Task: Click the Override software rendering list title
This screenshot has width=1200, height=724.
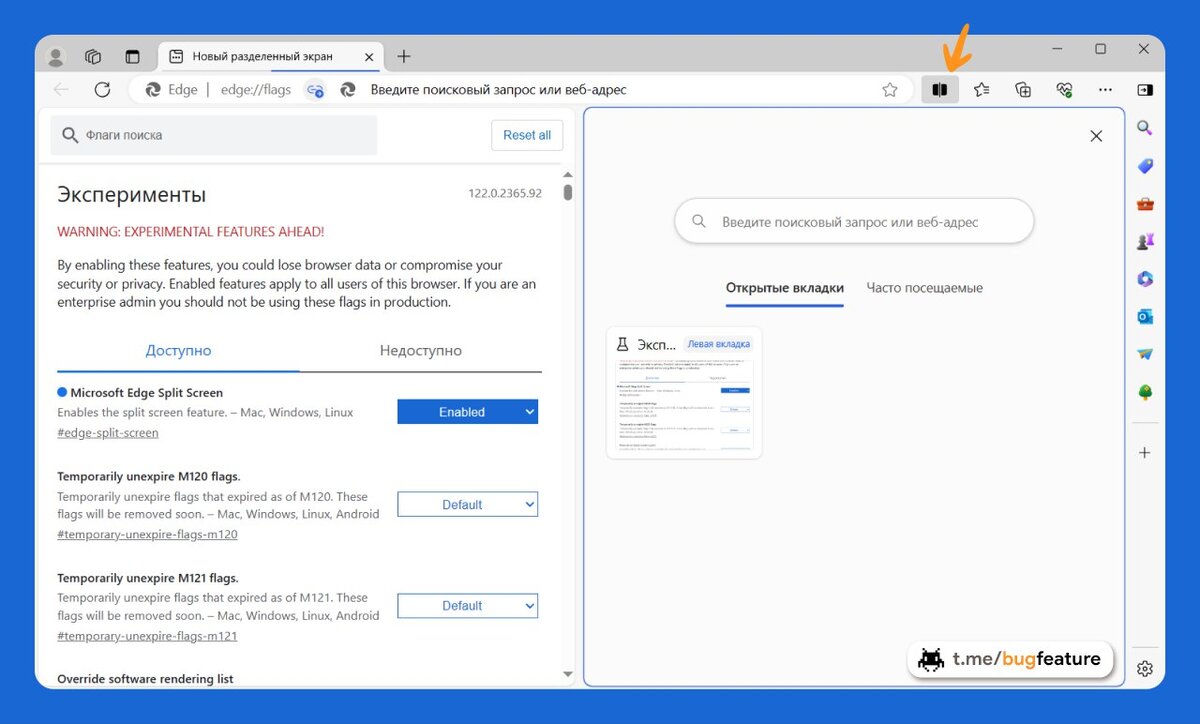Action: 145,679
